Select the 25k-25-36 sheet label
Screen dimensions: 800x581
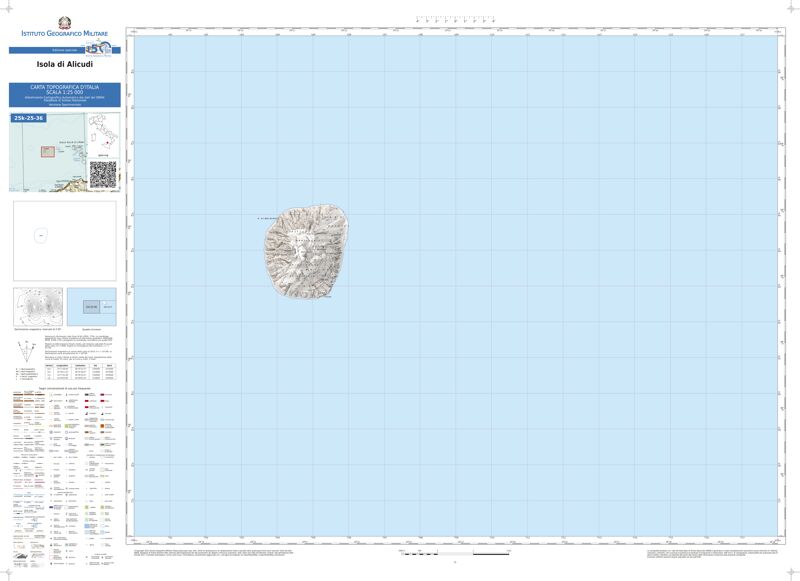[29, 118]
